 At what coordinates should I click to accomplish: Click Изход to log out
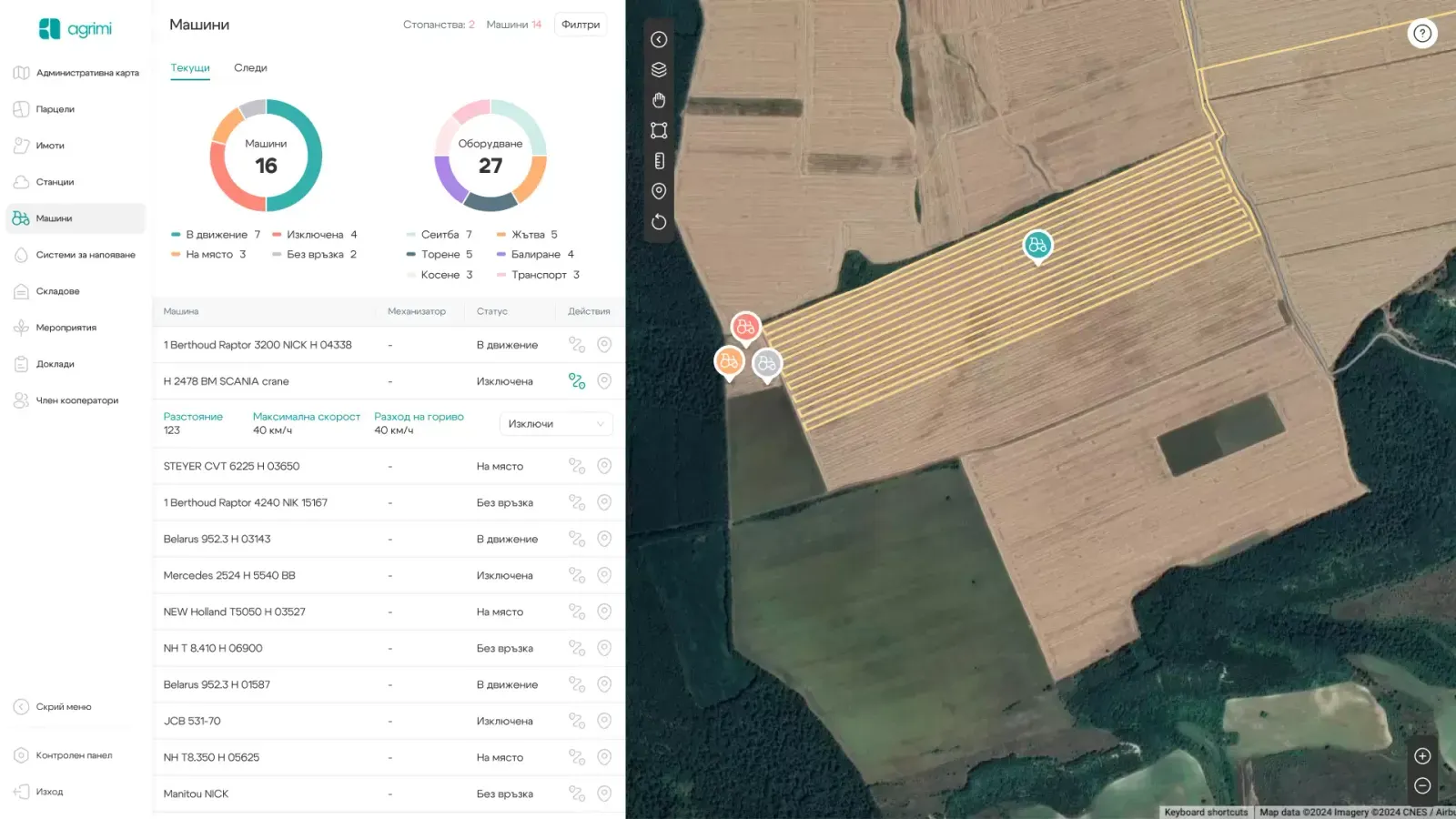[x=39, y=792]
